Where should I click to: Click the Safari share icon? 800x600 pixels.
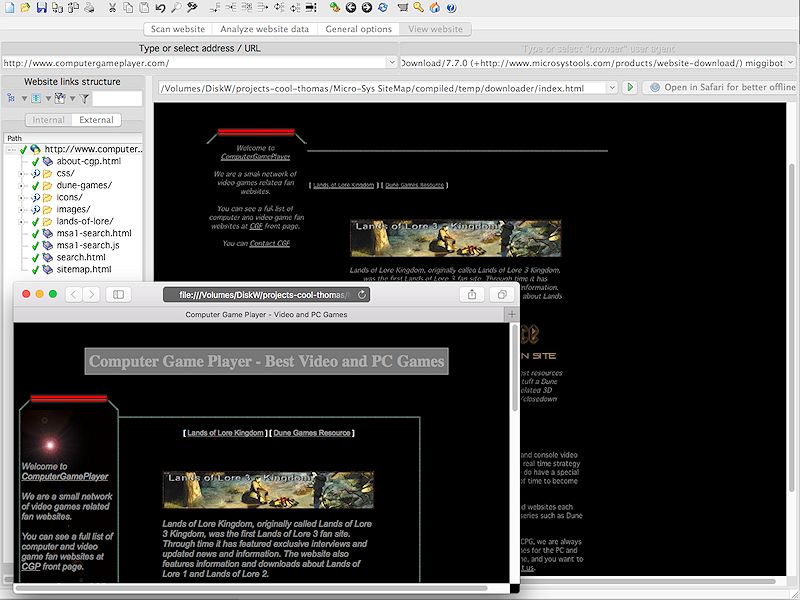pos(472,294)
